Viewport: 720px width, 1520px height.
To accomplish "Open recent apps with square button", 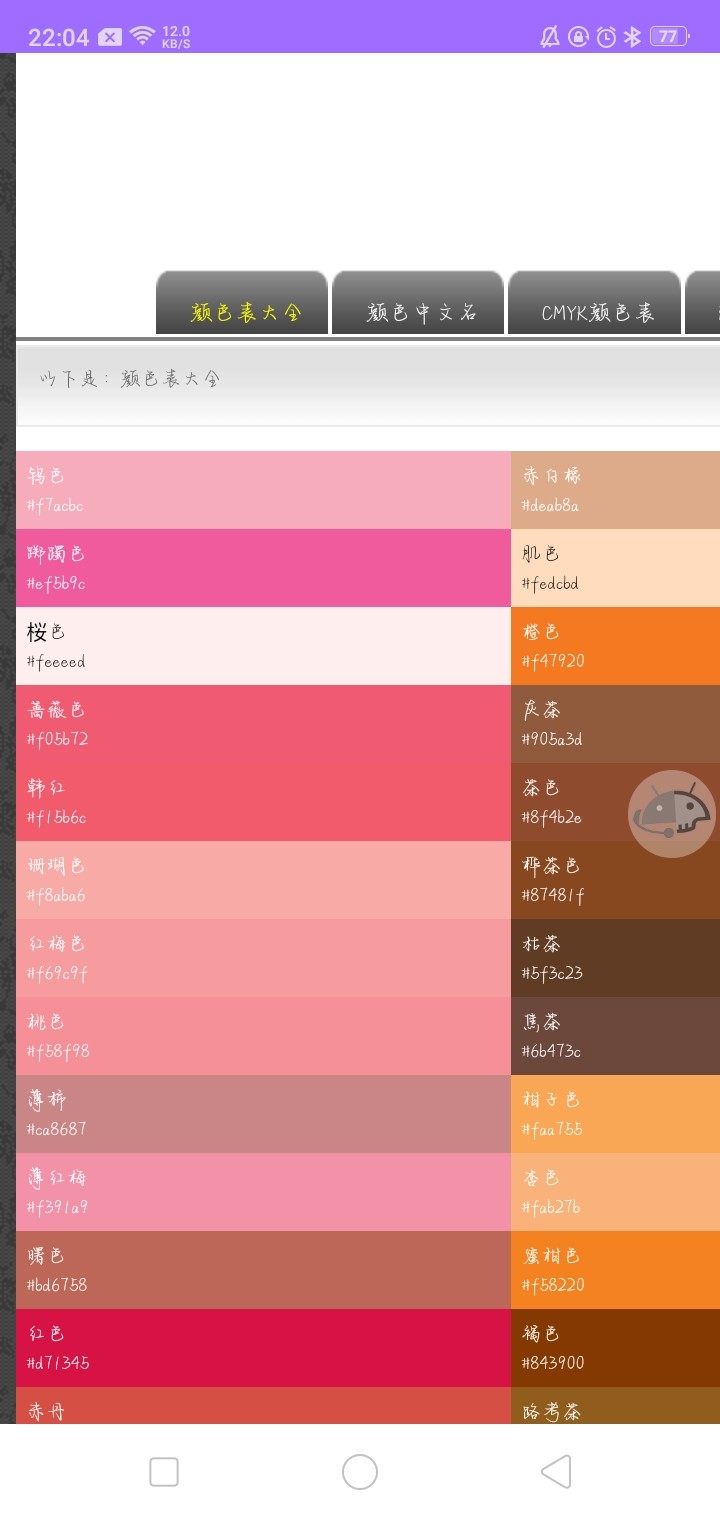I will click(164, 1472).
